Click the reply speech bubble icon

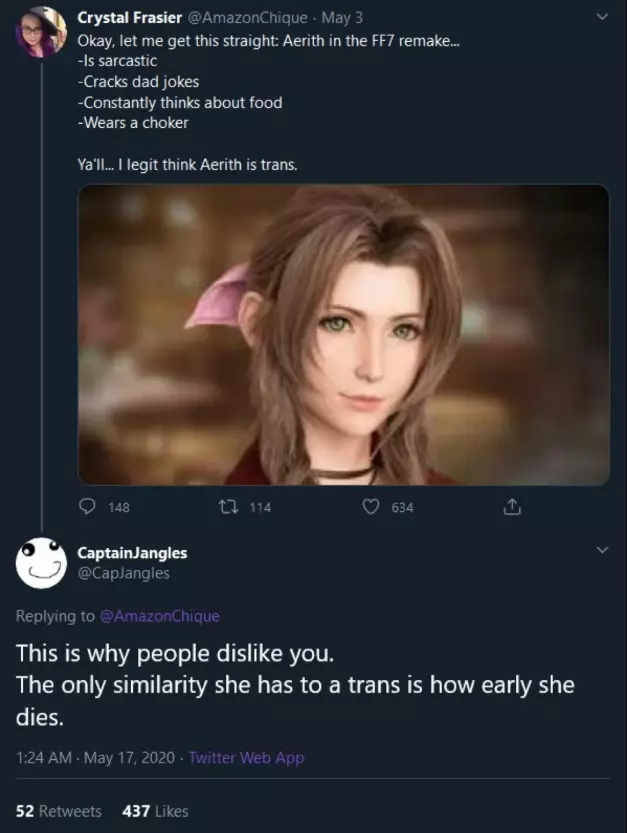point(87,507)
